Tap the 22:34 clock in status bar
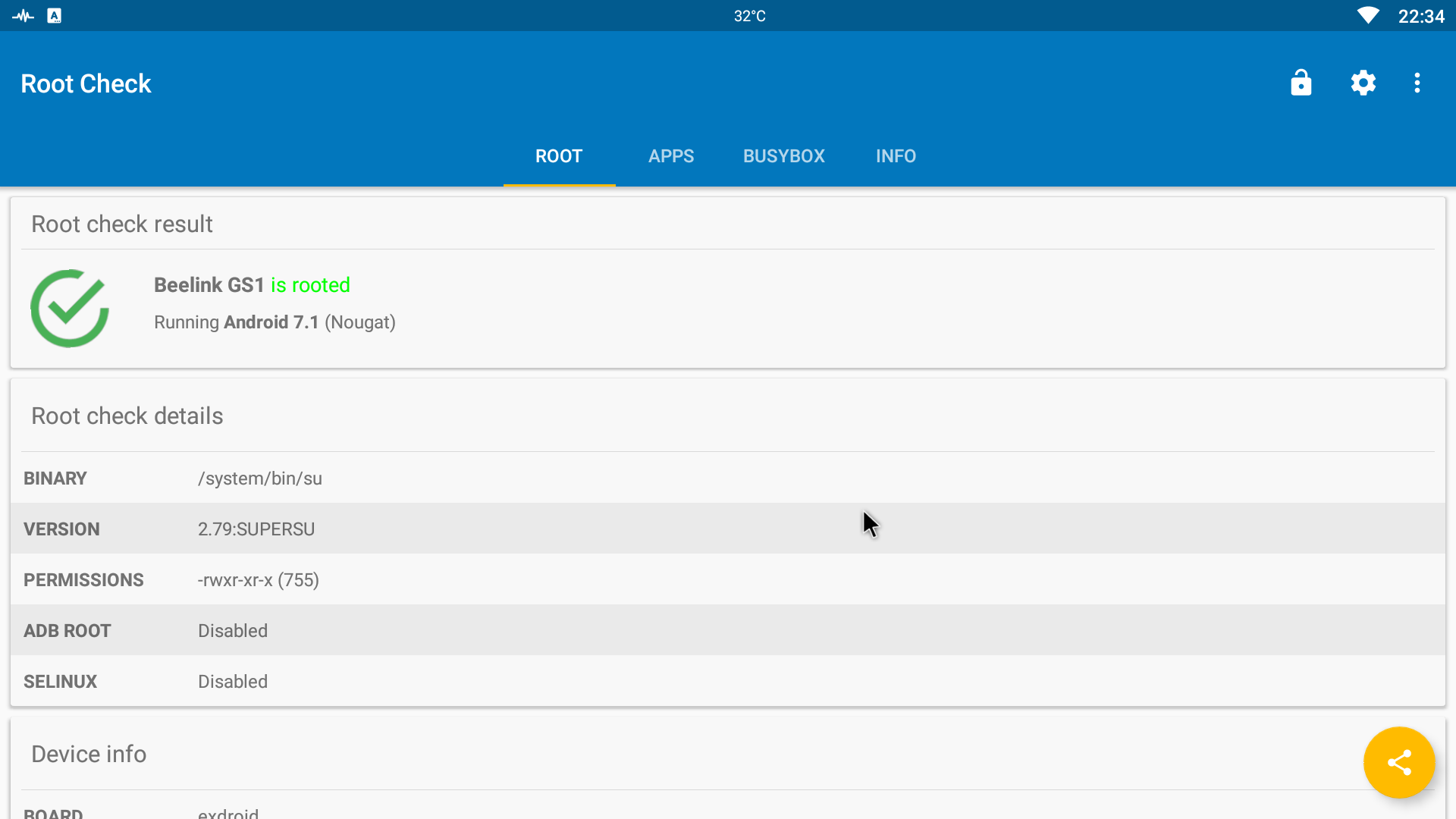The width and height of the screenshot is (1456, 819). tap(1421, 17)
